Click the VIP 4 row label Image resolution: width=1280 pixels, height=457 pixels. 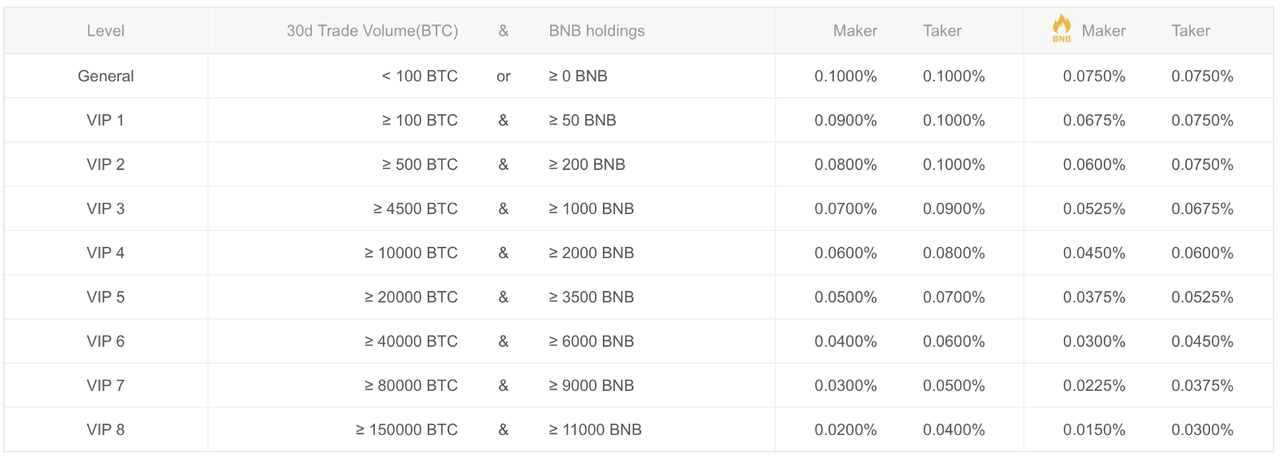point(106,253)
